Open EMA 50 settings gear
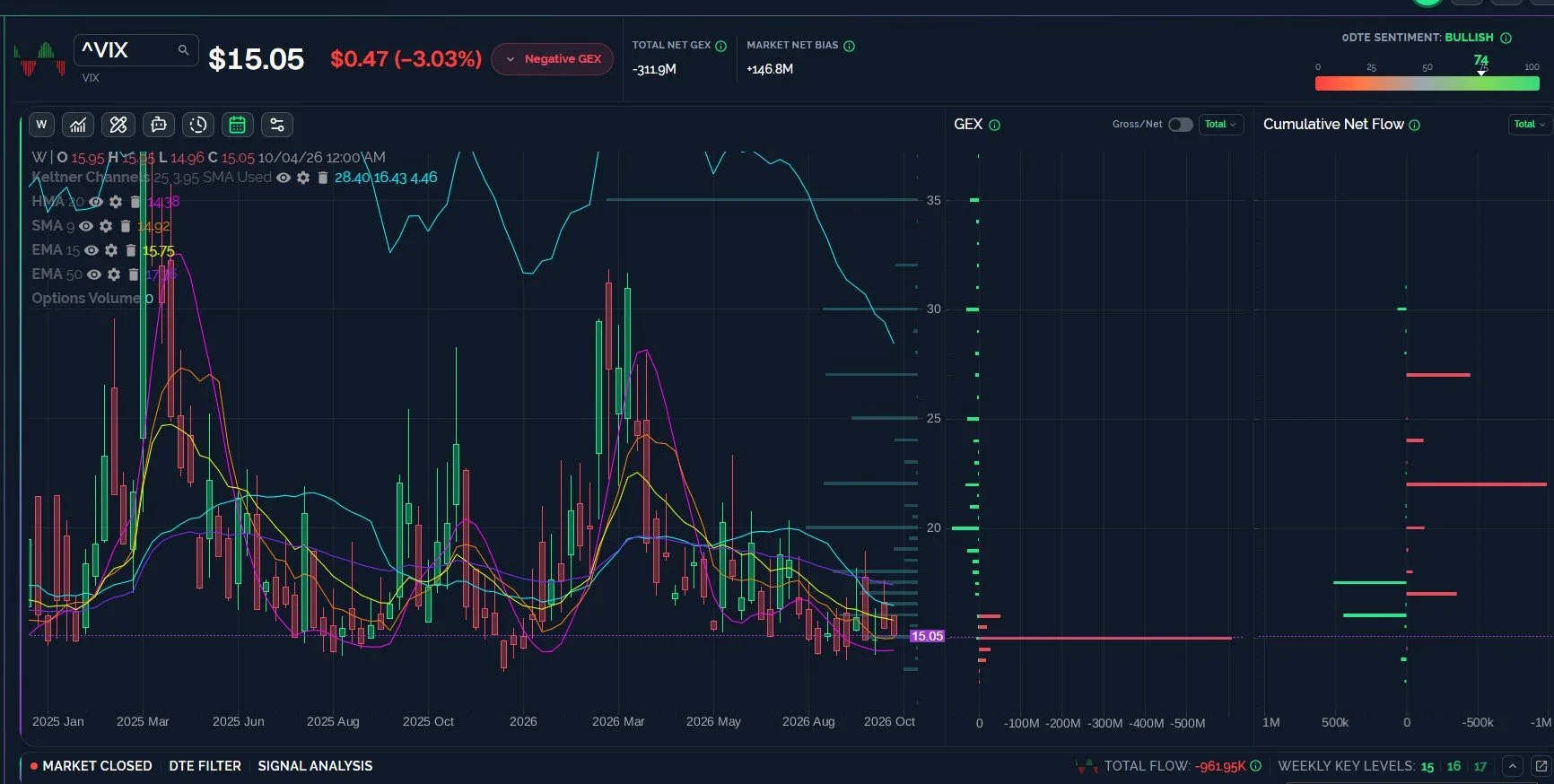This screenshot has height=784, width=1554. point(114,274)
